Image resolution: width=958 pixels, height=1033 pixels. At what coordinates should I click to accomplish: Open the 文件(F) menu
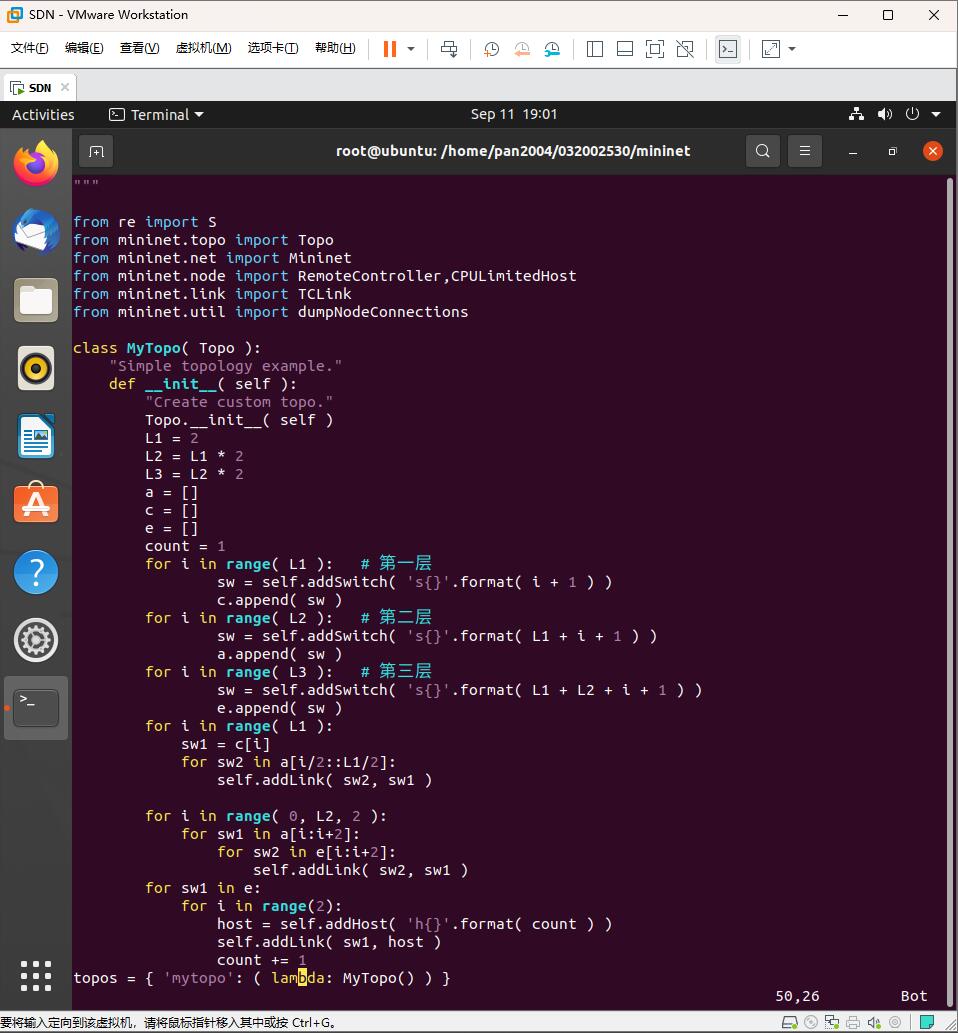[30, 48]
